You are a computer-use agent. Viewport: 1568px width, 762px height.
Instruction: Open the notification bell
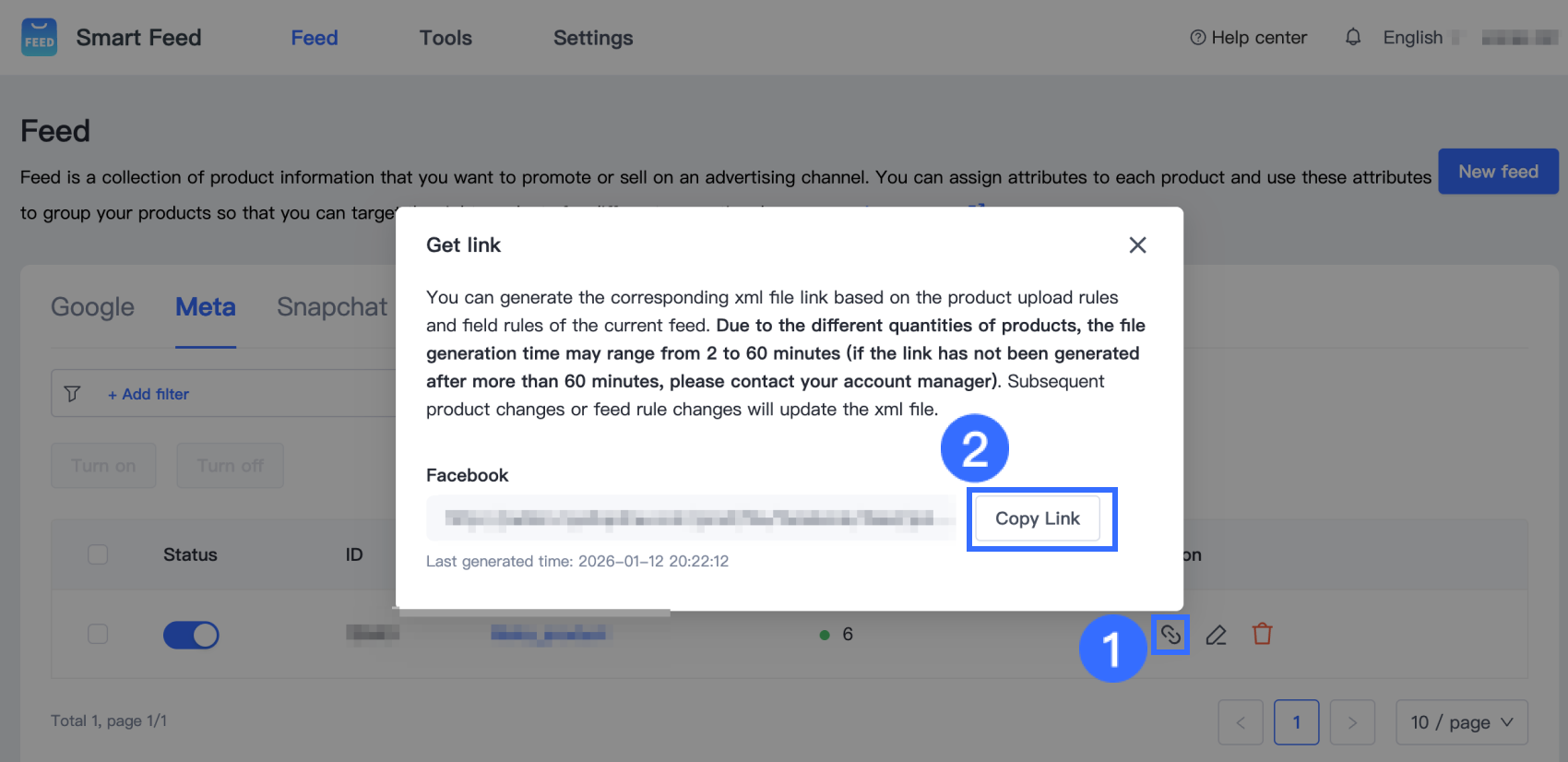click(1353, 38)
